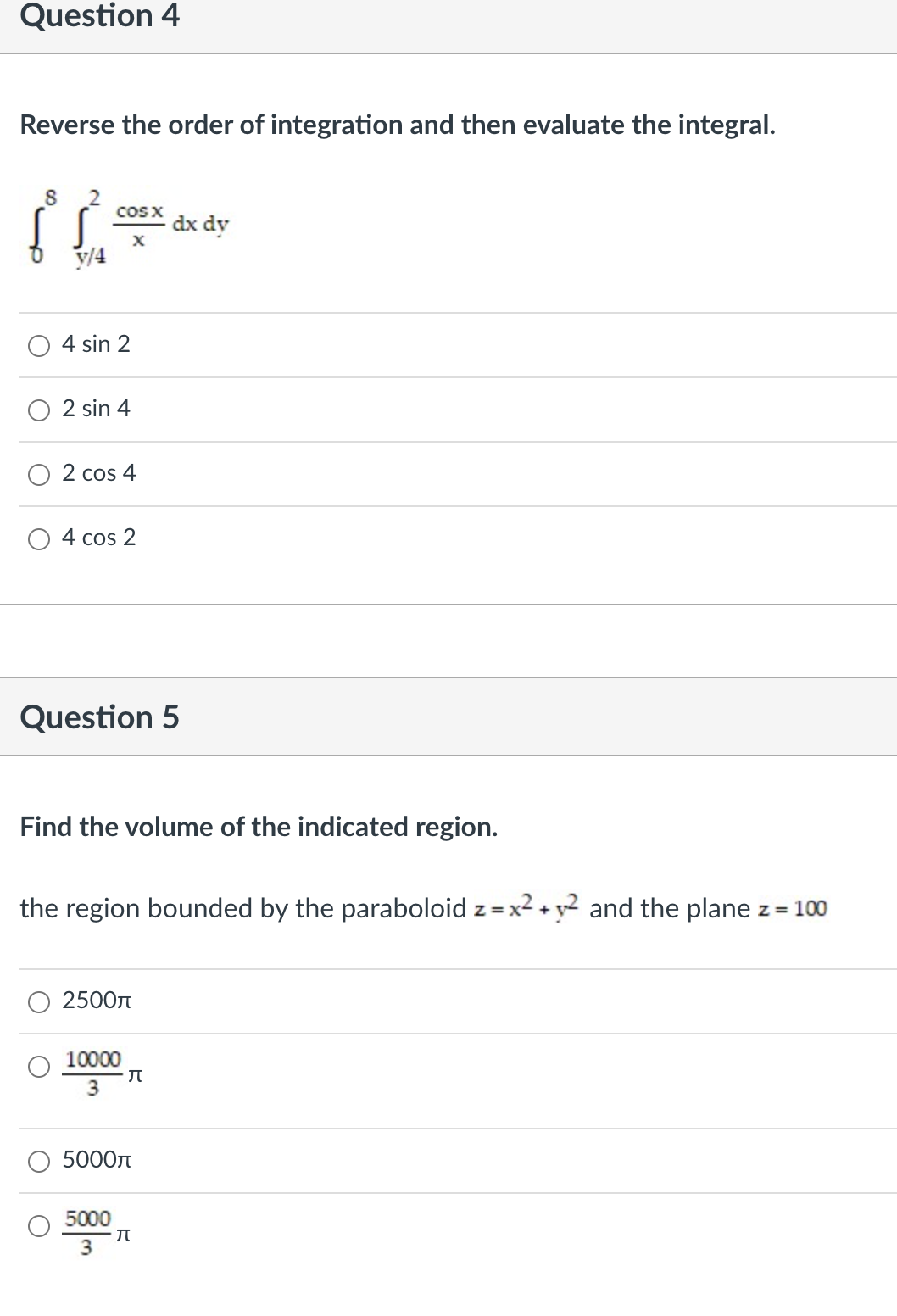Choose the 5000/3 π answer option
The height and width of the screenshot is (1316, 897).
(39, 1225)
